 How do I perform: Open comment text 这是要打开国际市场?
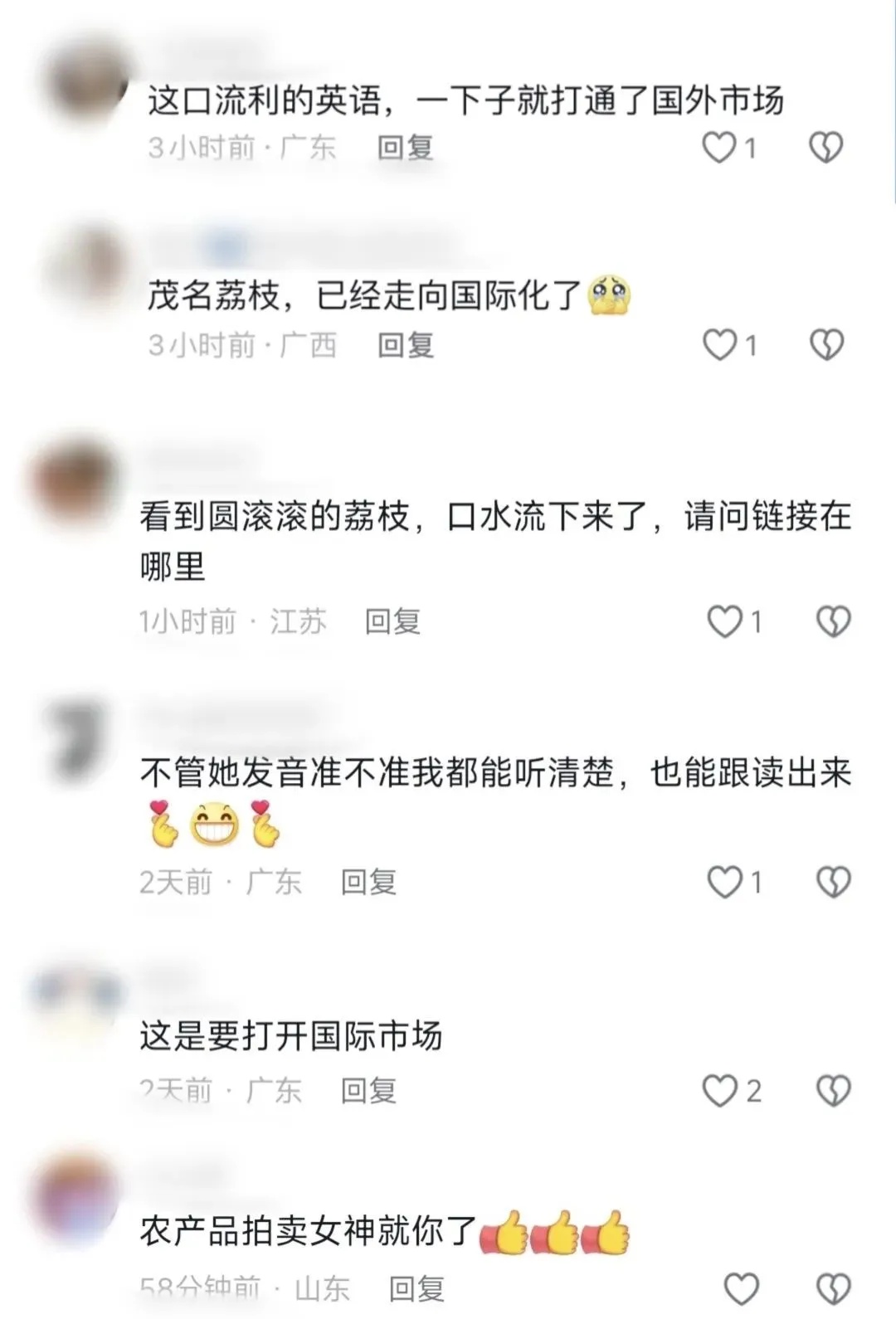click(x=290, y=1036)
